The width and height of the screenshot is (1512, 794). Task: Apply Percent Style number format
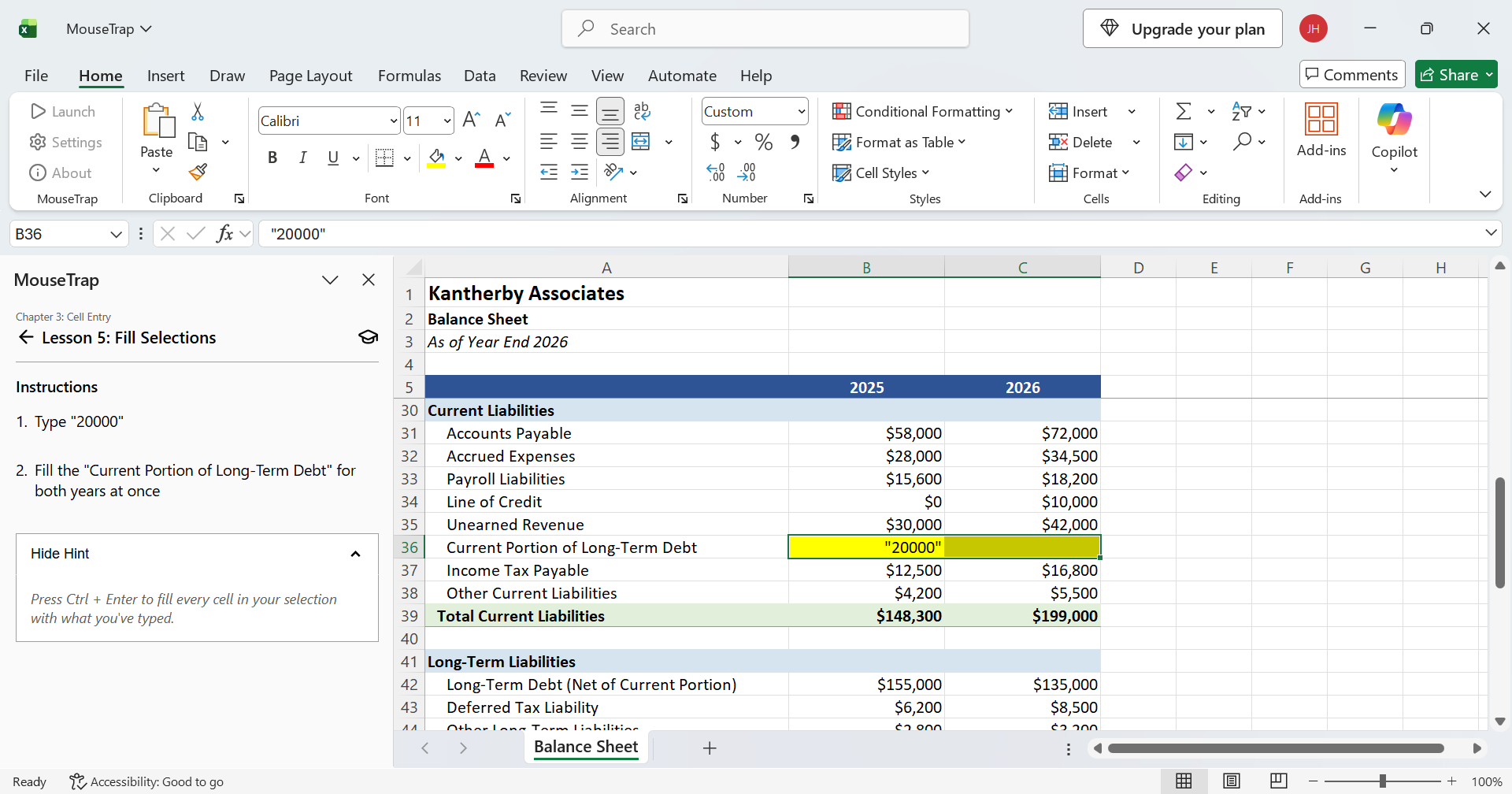[763, 142]
